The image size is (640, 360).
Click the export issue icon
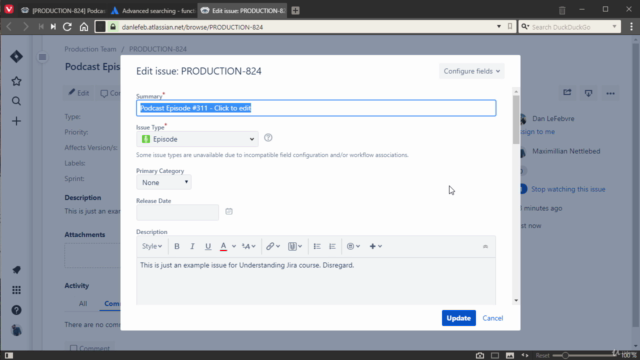pos(588,93)
